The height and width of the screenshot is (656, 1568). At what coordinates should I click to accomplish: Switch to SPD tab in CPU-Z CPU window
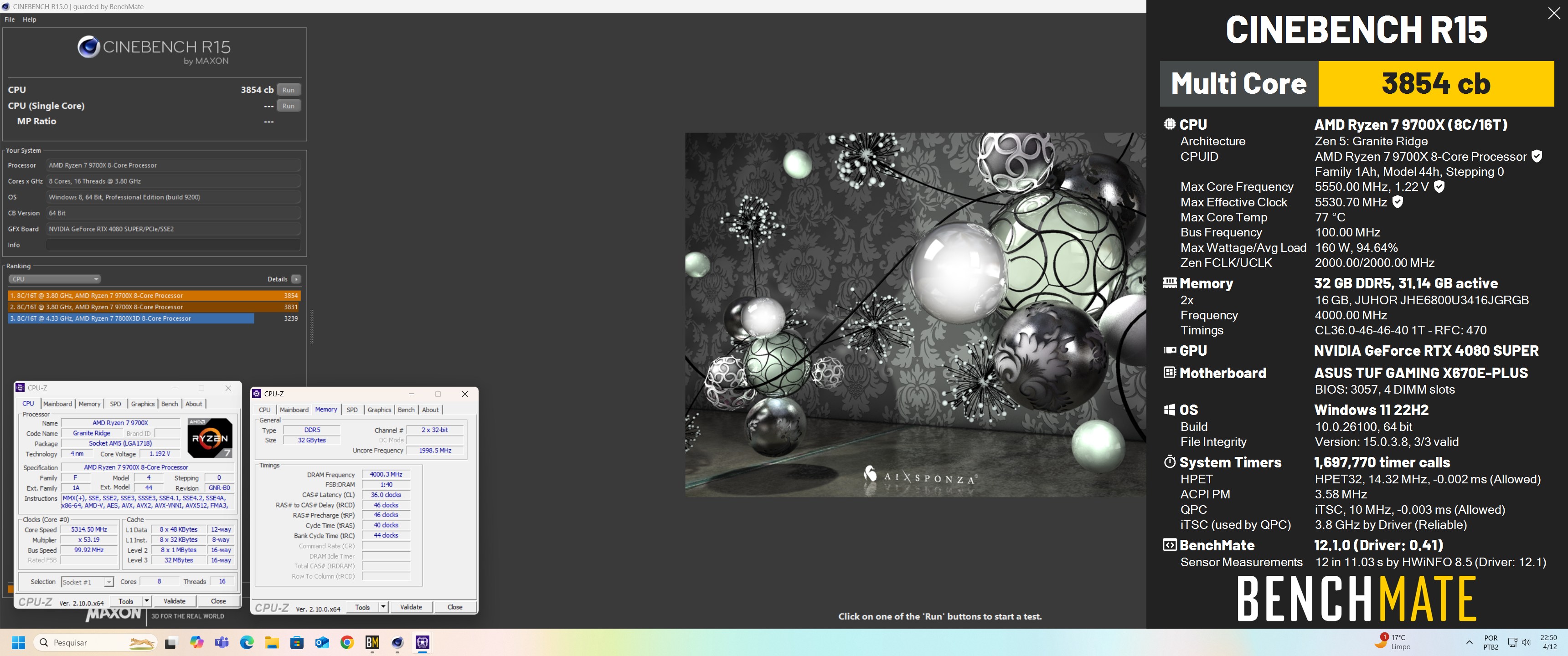click(115, 404)
